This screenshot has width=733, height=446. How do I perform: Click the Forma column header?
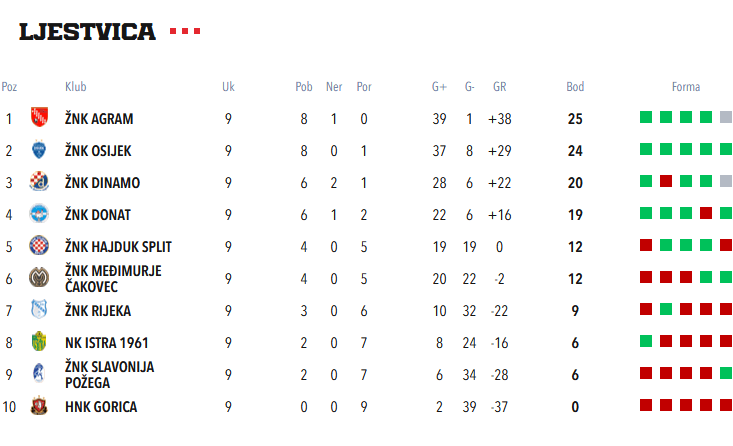point(686,87)
